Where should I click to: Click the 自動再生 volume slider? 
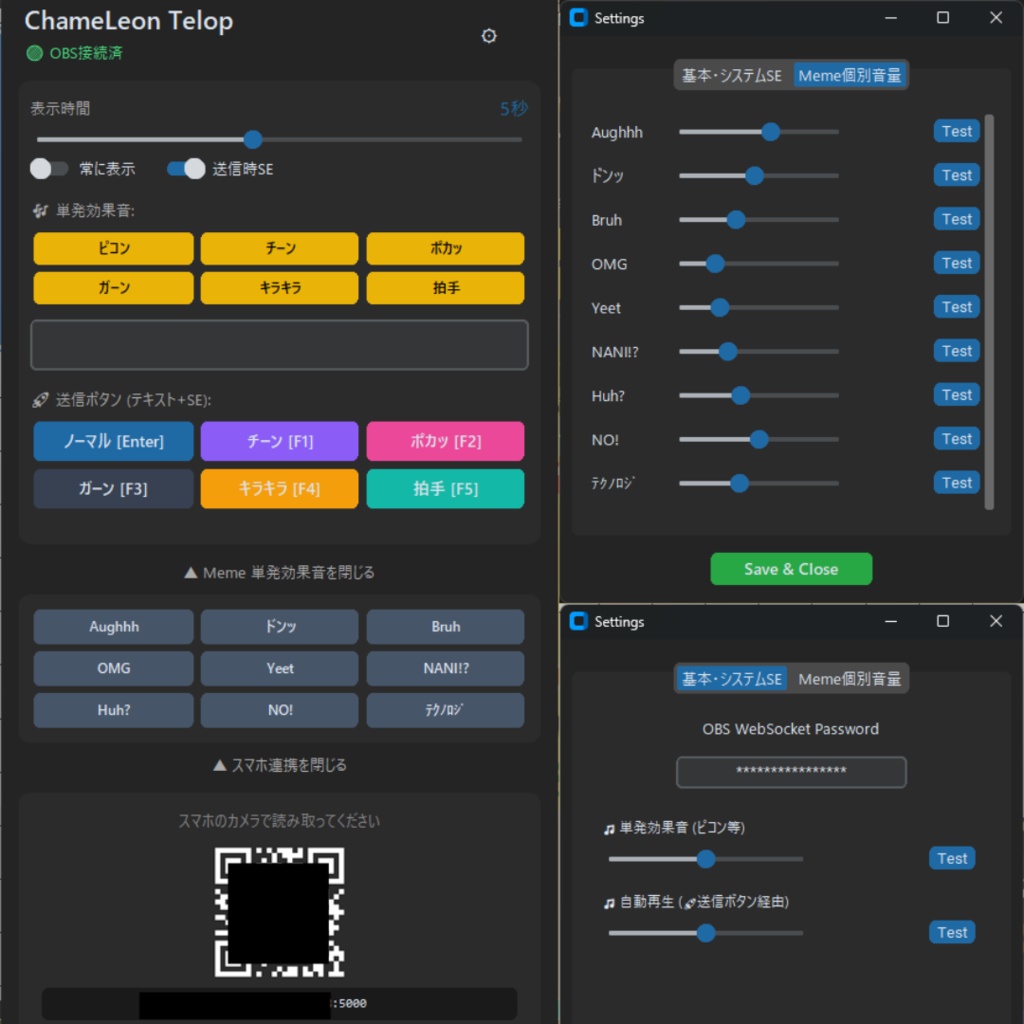[x=706, y=933]
